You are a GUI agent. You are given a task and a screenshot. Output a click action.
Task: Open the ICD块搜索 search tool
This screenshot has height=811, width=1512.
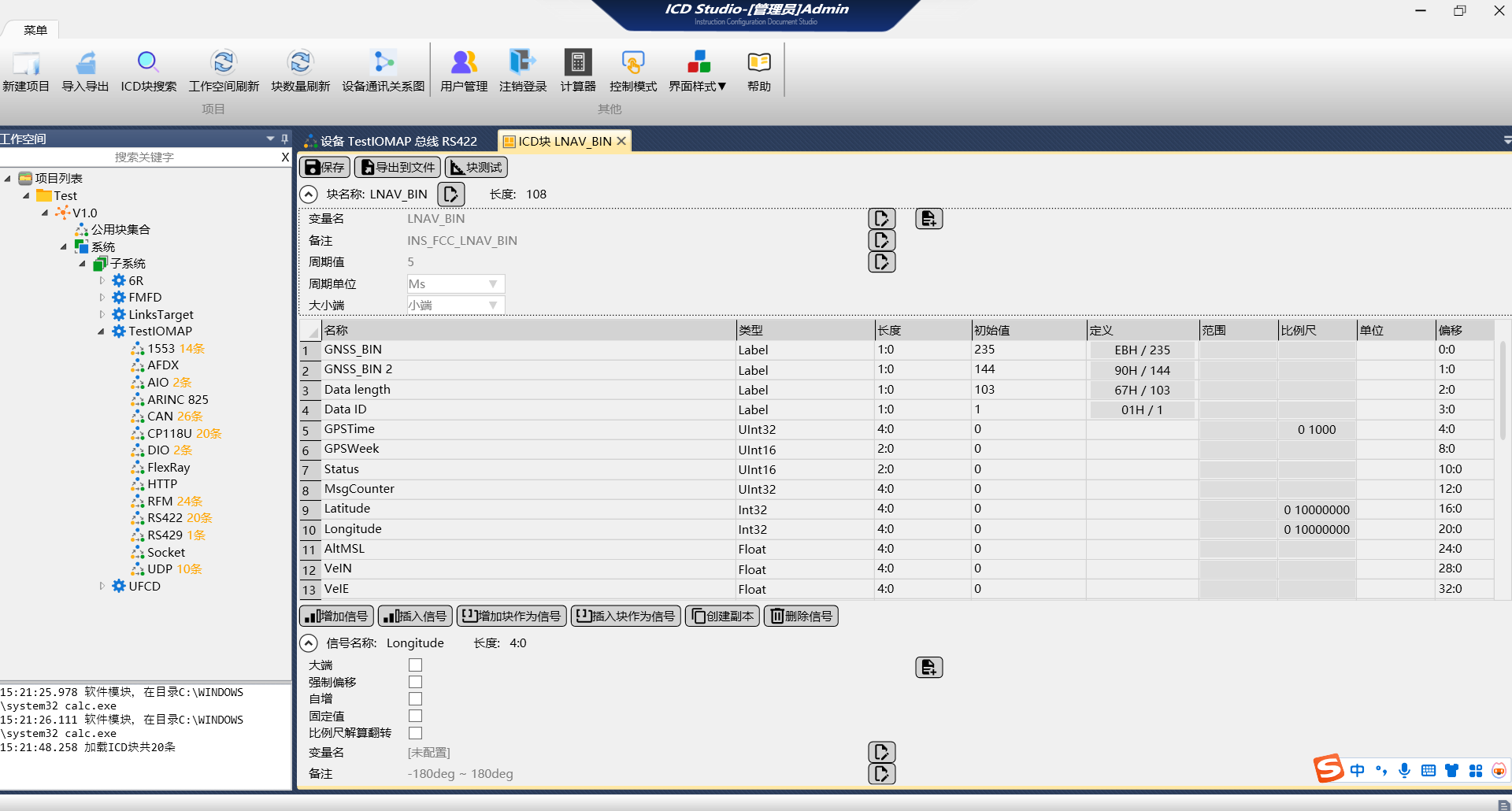pos(148,63)
